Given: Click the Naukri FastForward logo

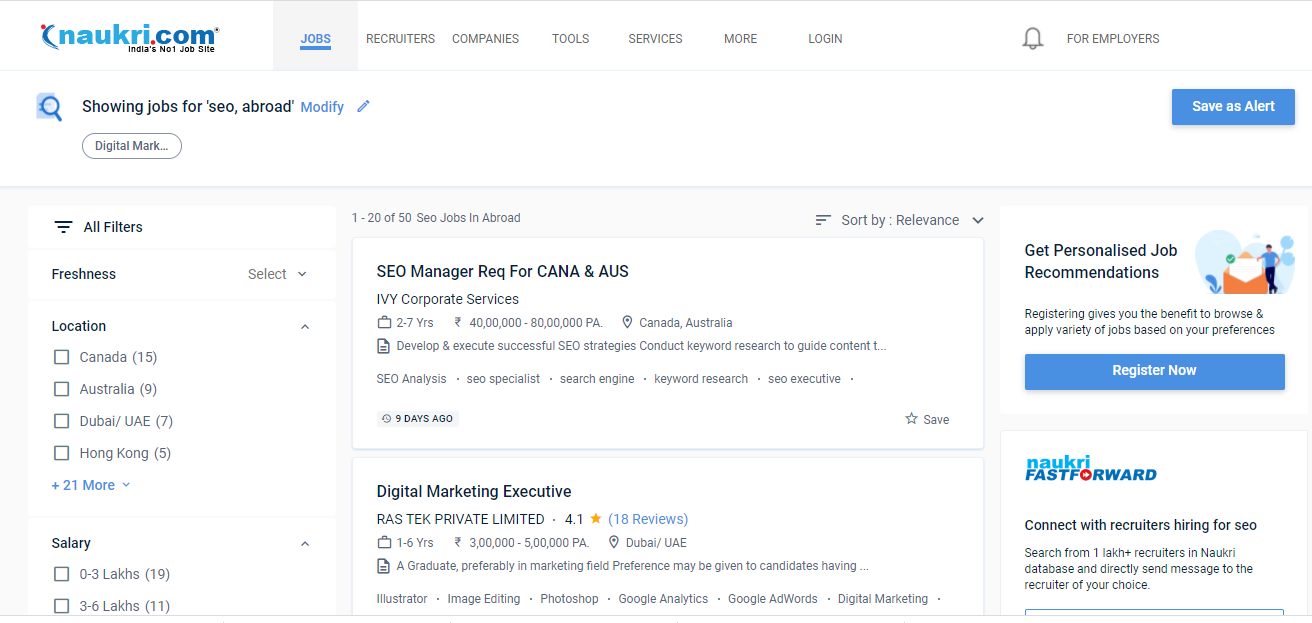Looking at the screenshot, I should [x=1091, y=468].
